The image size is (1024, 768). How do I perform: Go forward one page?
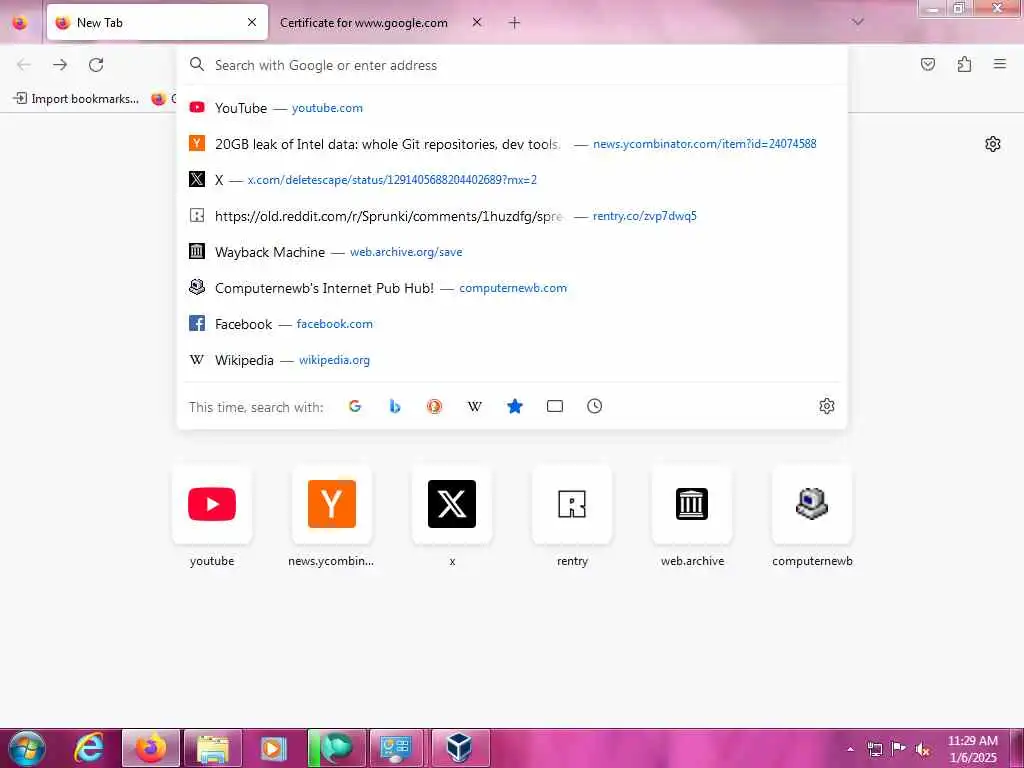[60, 65]
